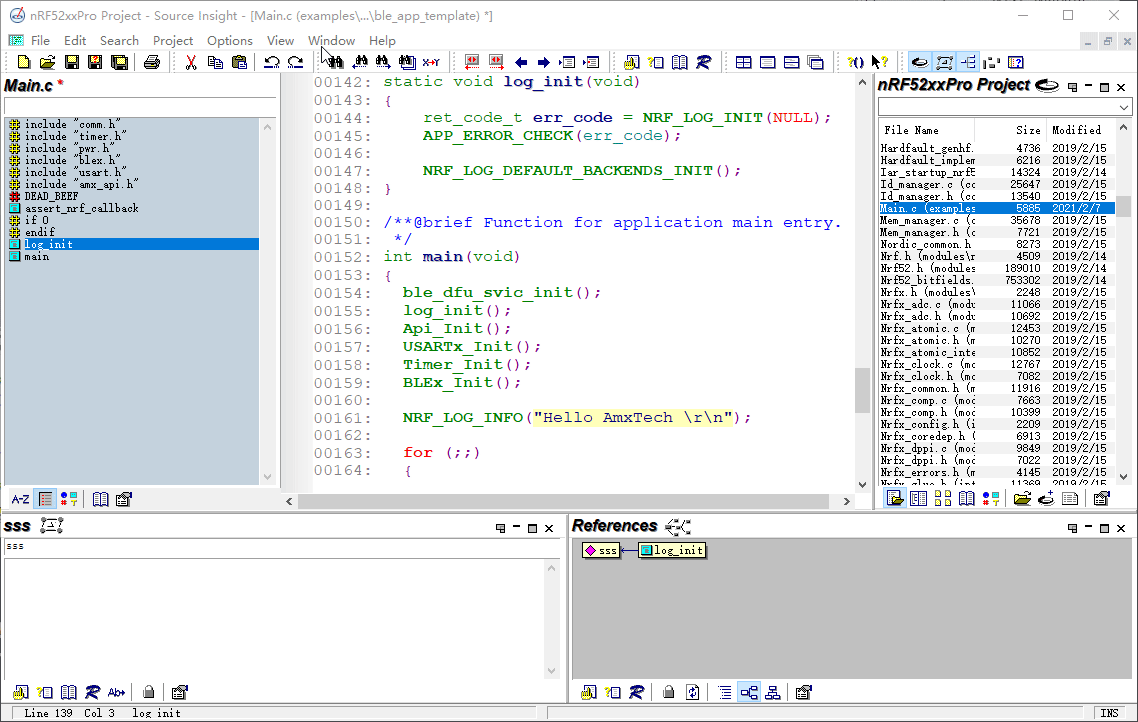Toggle the lock icon in References panel
Image resolution: width=1138 pixels, height=722 pixels.
668,692
